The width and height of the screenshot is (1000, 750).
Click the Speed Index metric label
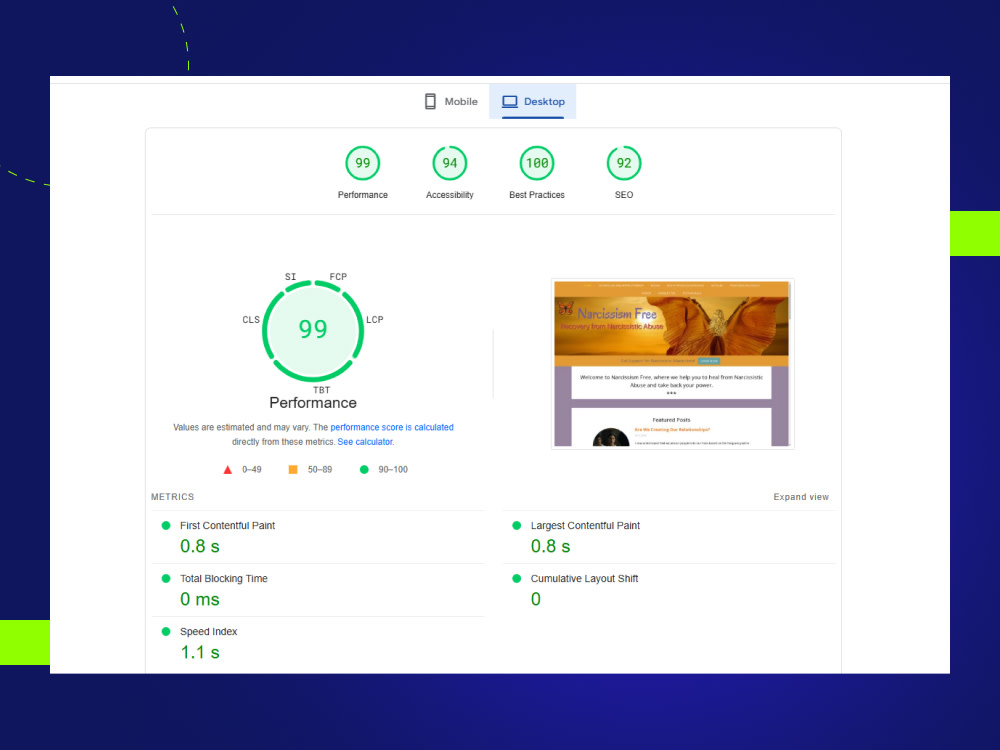pyautogui.click(x=208, y=631)
